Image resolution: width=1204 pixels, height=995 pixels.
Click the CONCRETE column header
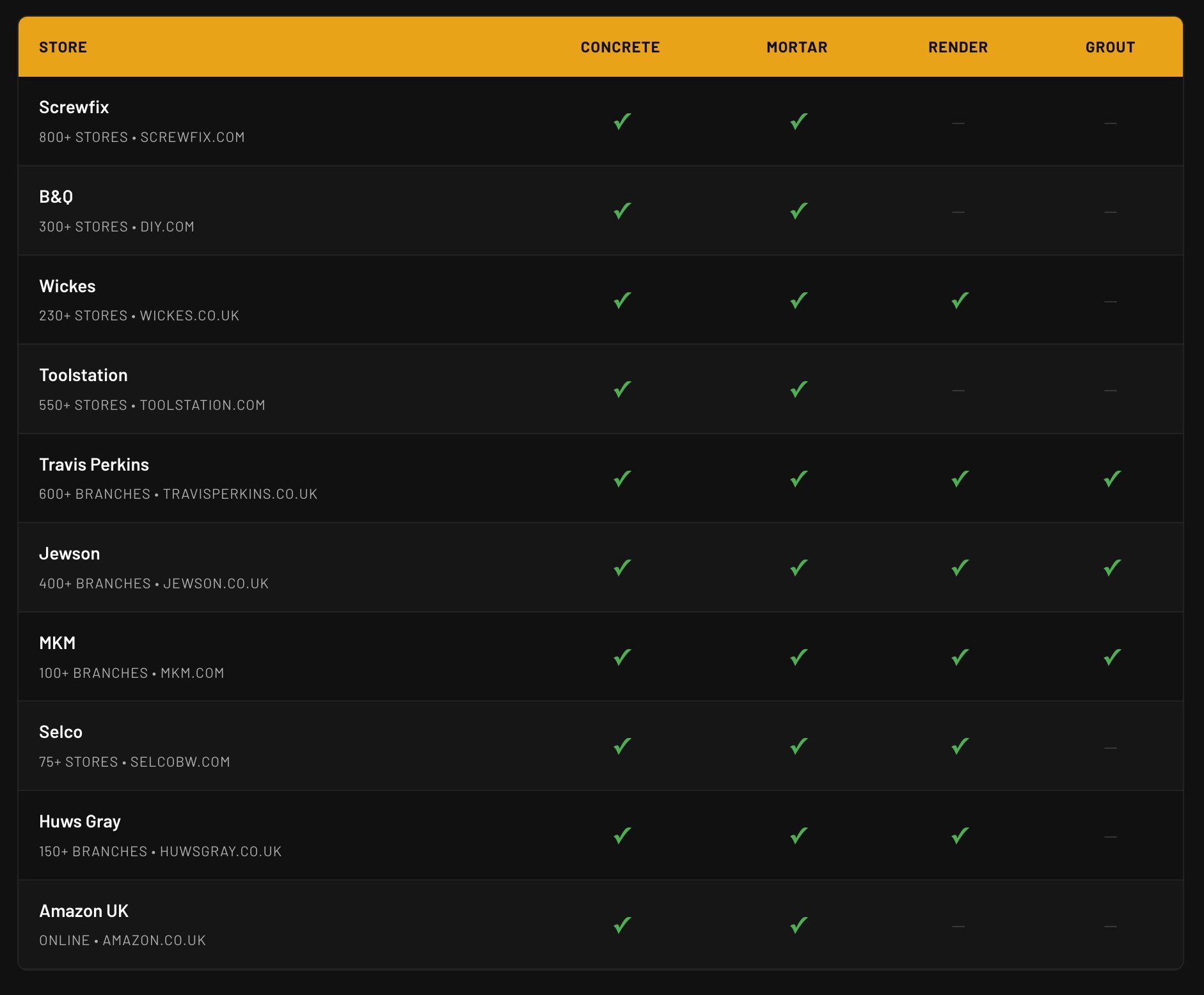620,47
